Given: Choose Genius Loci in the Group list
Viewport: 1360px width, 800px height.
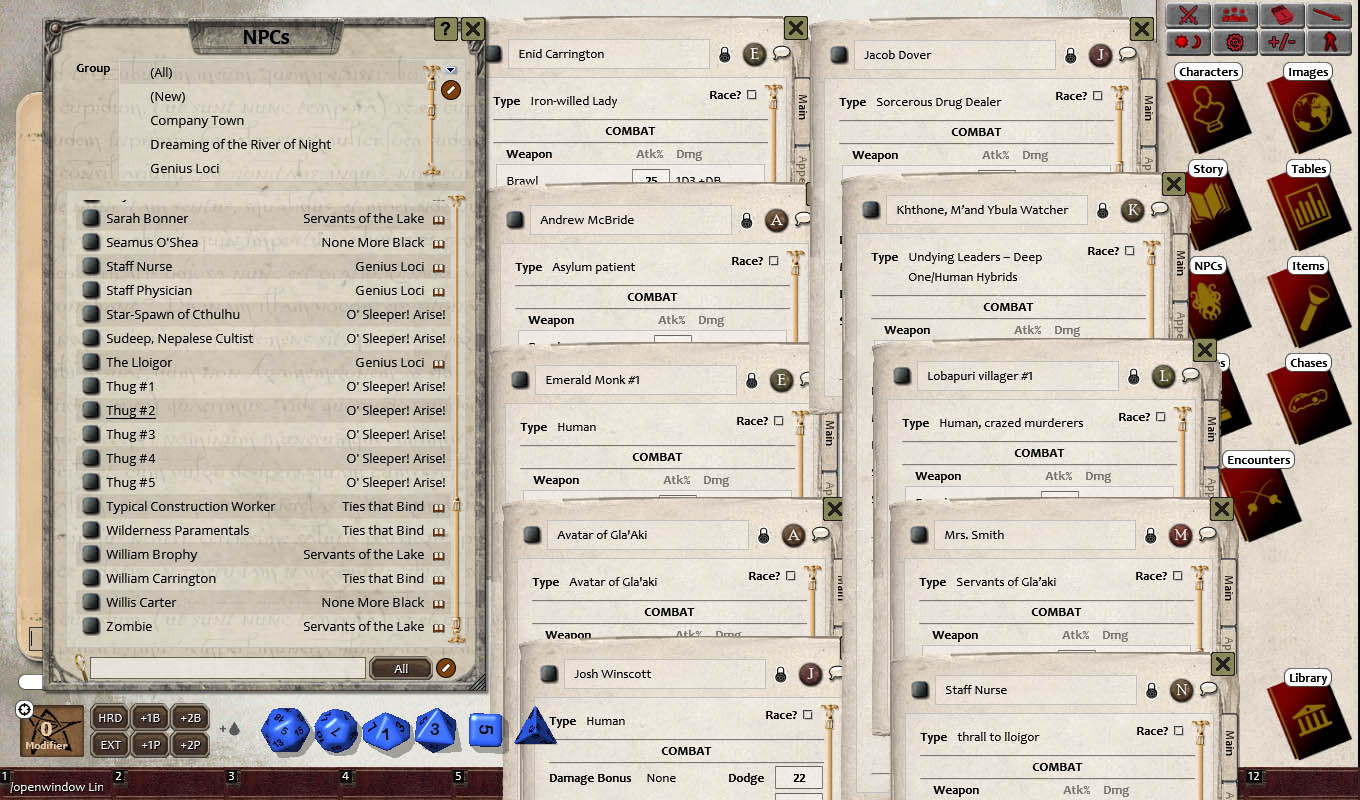Looking at the screenshot, I should (185, 168).
